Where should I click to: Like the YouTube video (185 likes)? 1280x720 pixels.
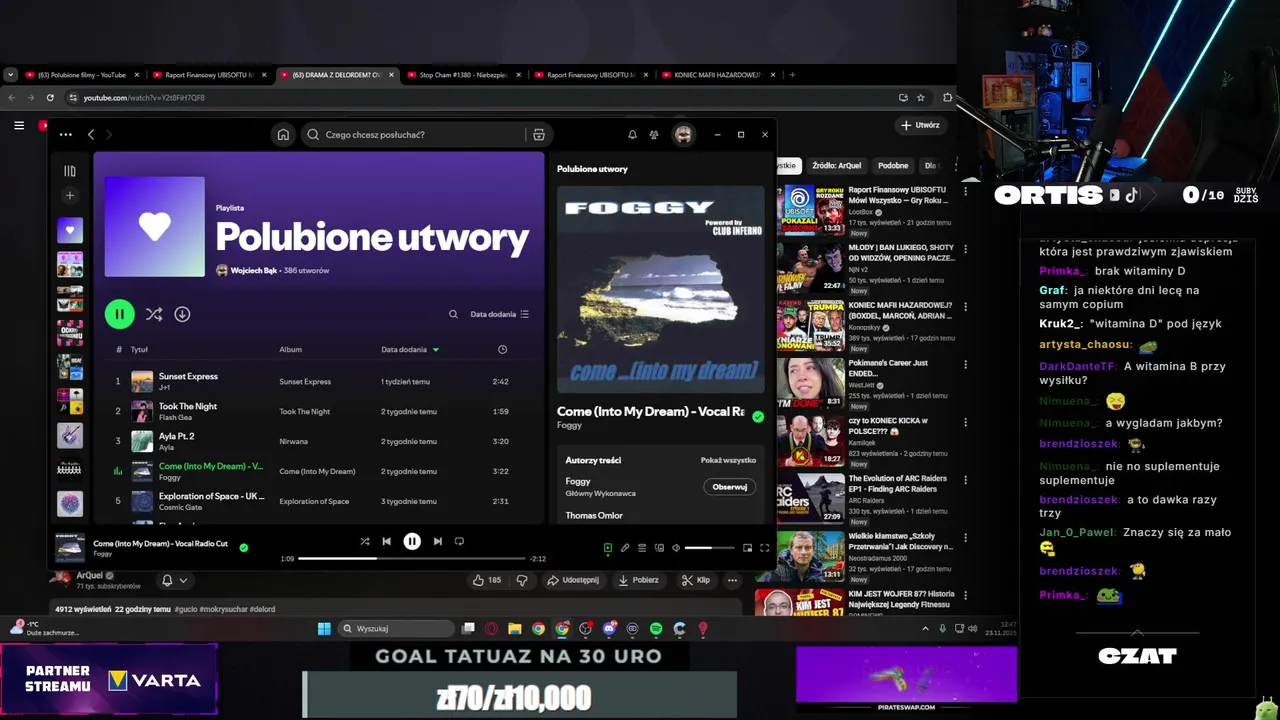488,580
